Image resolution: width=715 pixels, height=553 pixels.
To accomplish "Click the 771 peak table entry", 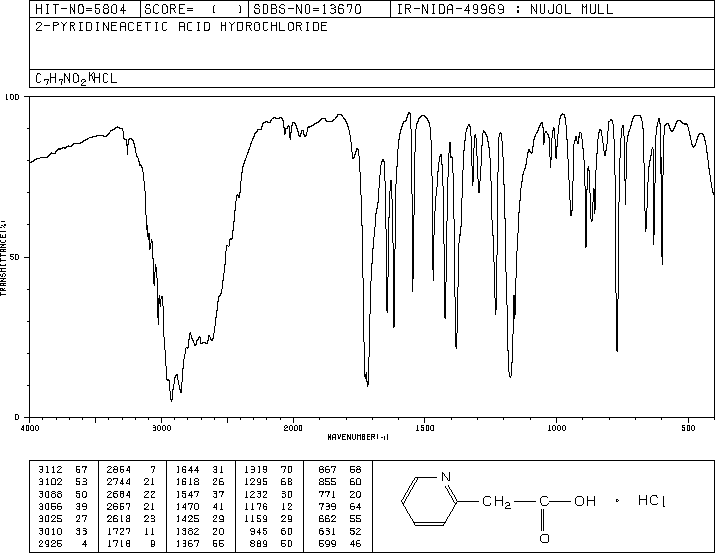I will pos(340,494).
